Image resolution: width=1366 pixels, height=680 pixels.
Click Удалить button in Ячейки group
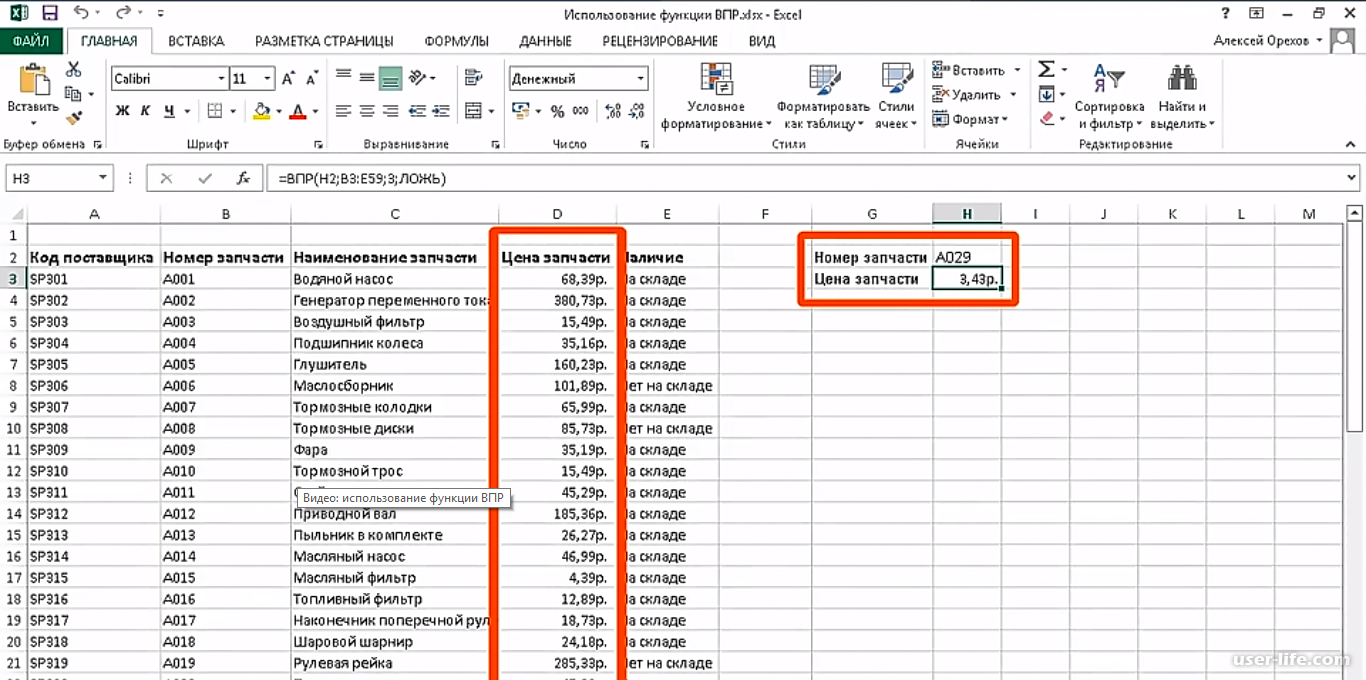967,95
